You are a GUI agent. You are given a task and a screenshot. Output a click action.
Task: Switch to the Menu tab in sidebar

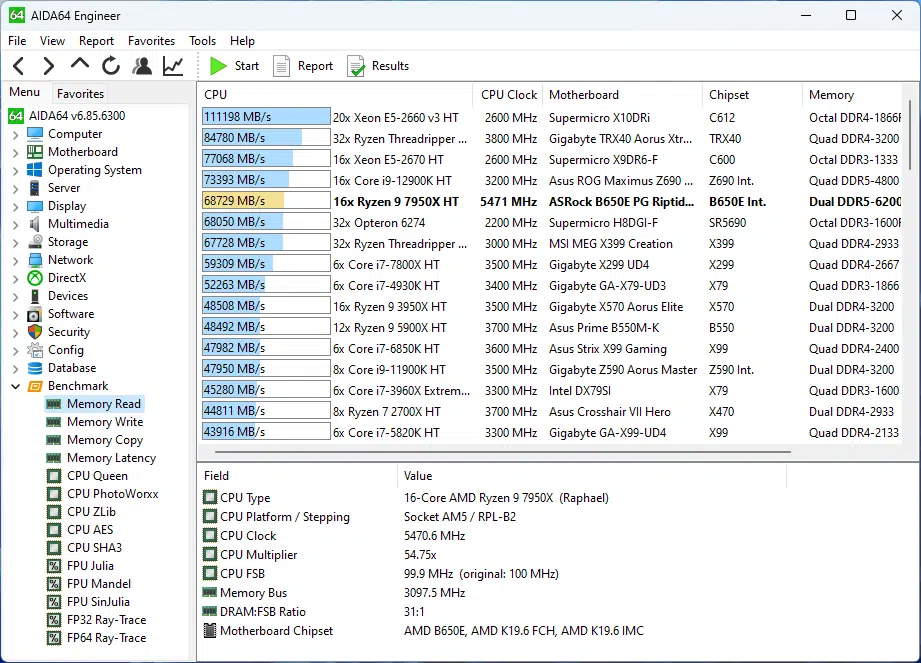pos(25,92)
